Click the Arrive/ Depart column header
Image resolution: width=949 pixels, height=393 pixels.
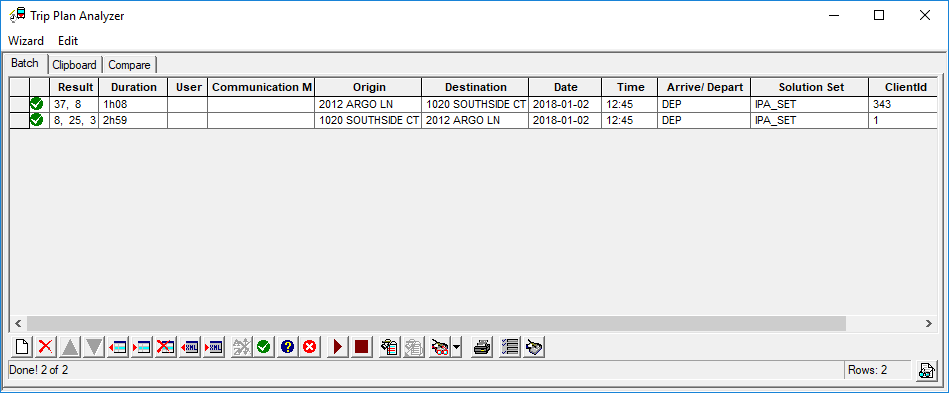click(704, 87)
